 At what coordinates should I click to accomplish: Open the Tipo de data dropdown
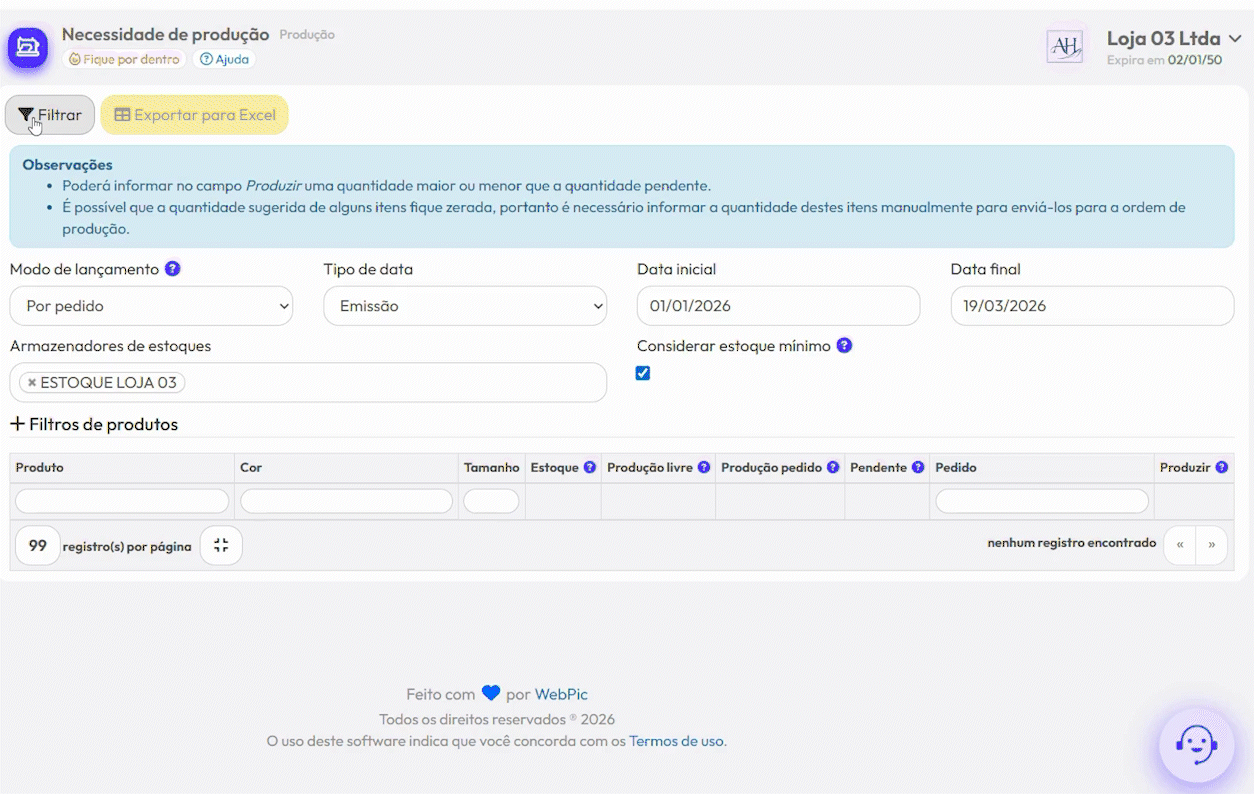(465, 306)
